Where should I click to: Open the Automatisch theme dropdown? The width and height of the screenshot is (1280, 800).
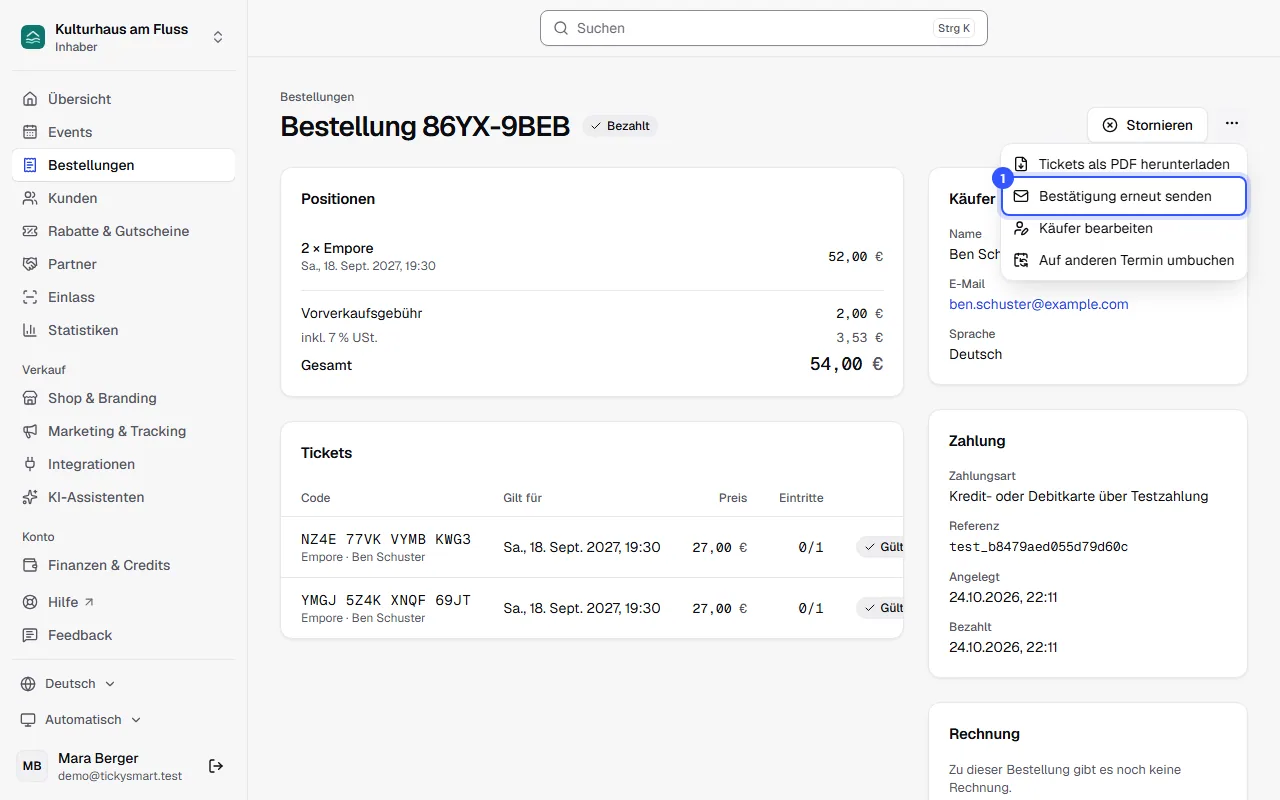click(x=81, y=720)
